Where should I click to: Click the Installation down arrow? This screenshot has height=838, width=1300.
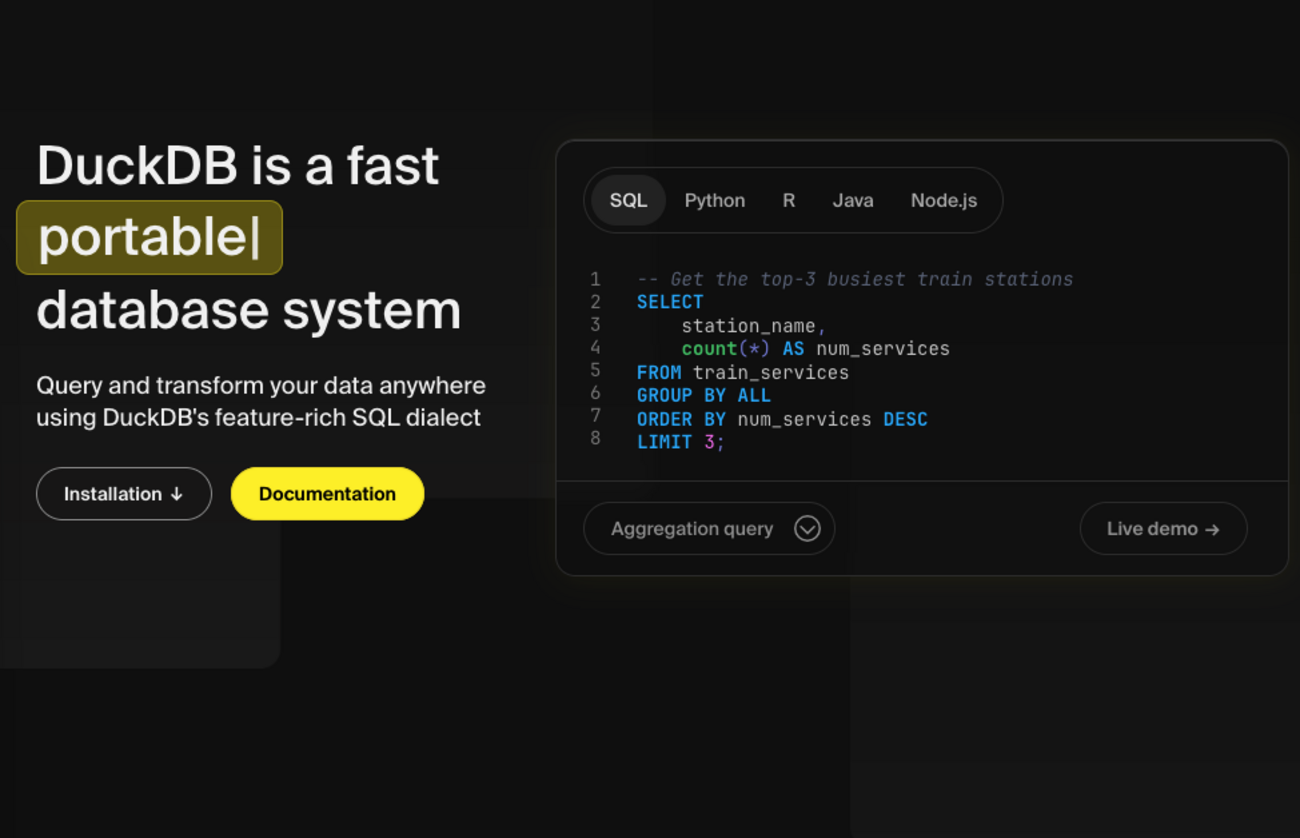click(x=178, y=493)
